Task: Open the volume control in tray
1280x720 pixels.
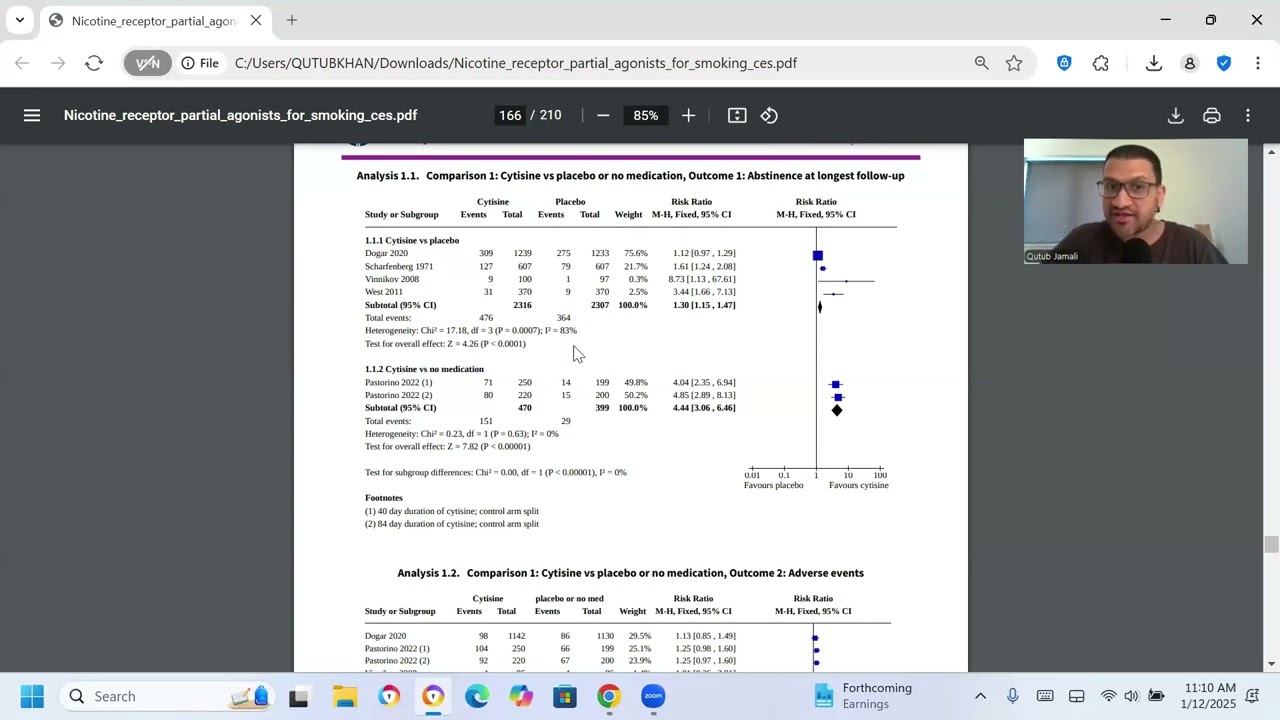Action: [1131, 696]
